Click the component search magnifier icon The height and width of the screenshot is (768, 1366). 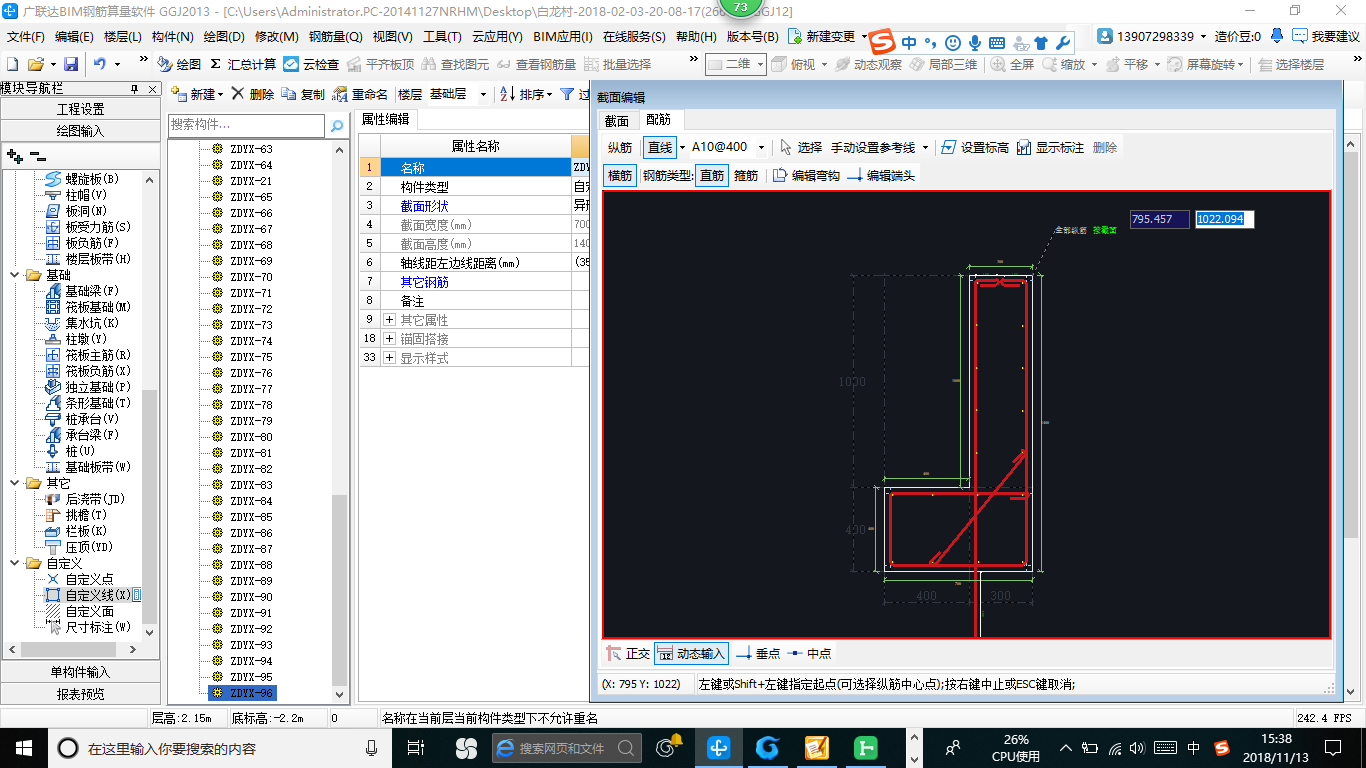click(338, 125)
